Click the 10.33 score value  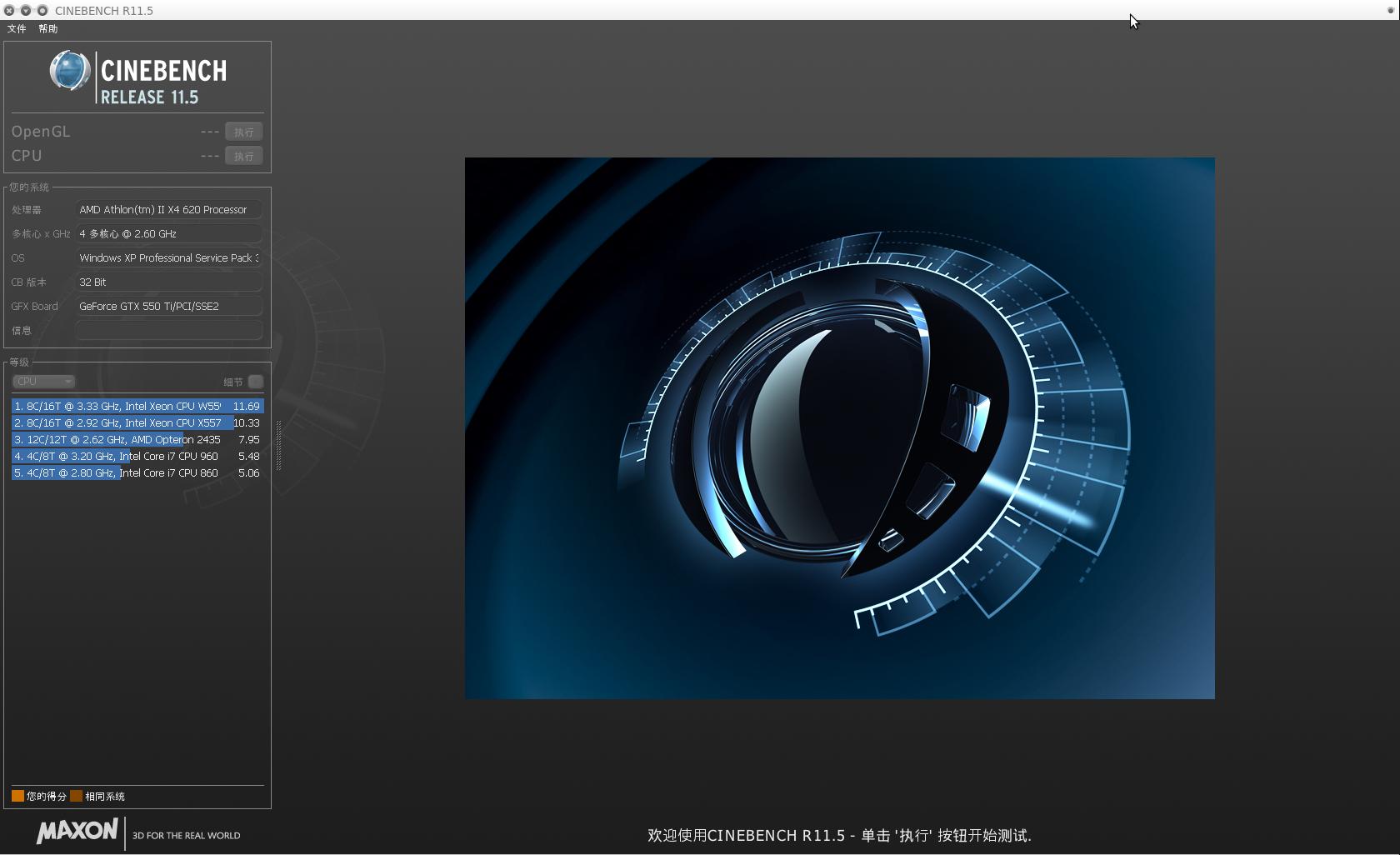[247, 423]
